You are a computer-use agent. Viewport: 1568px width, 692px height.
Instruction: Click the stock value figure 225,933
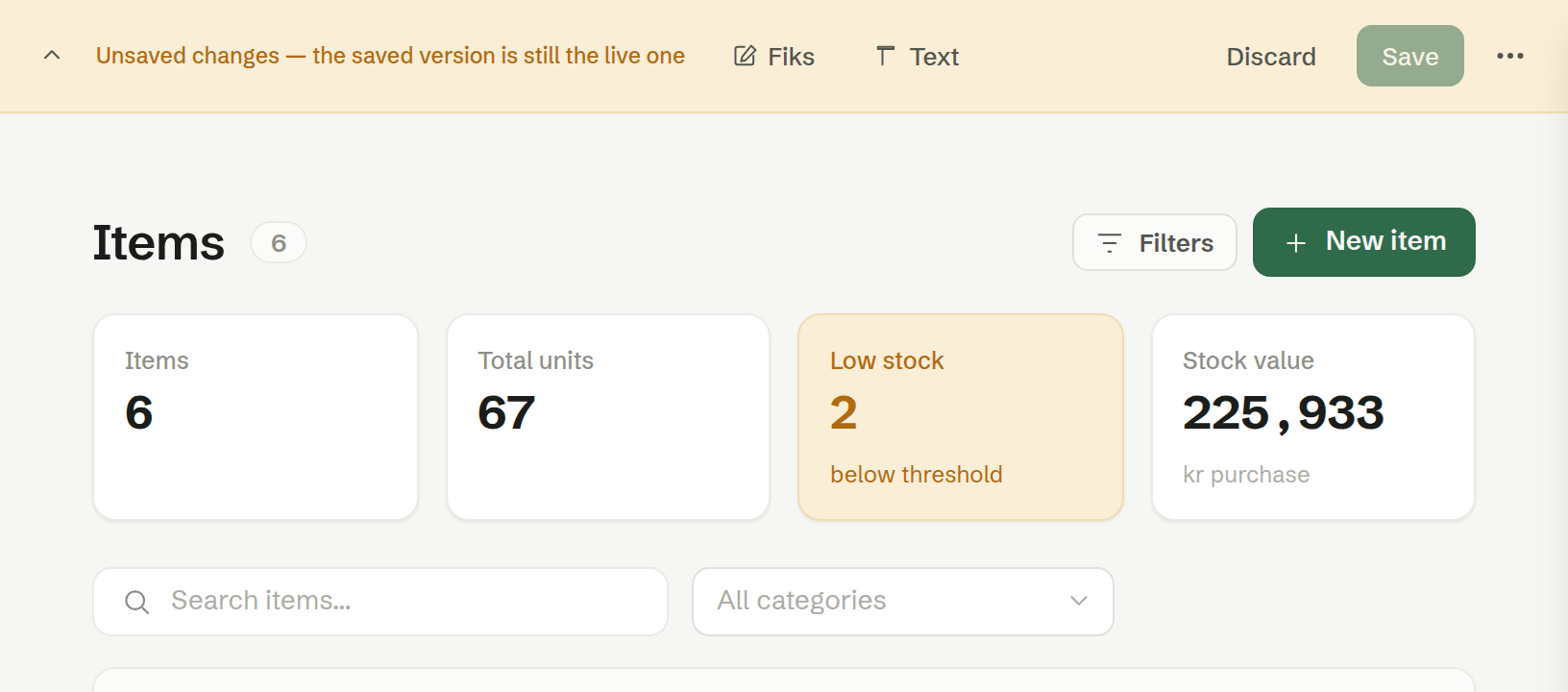click(1284, 413)
